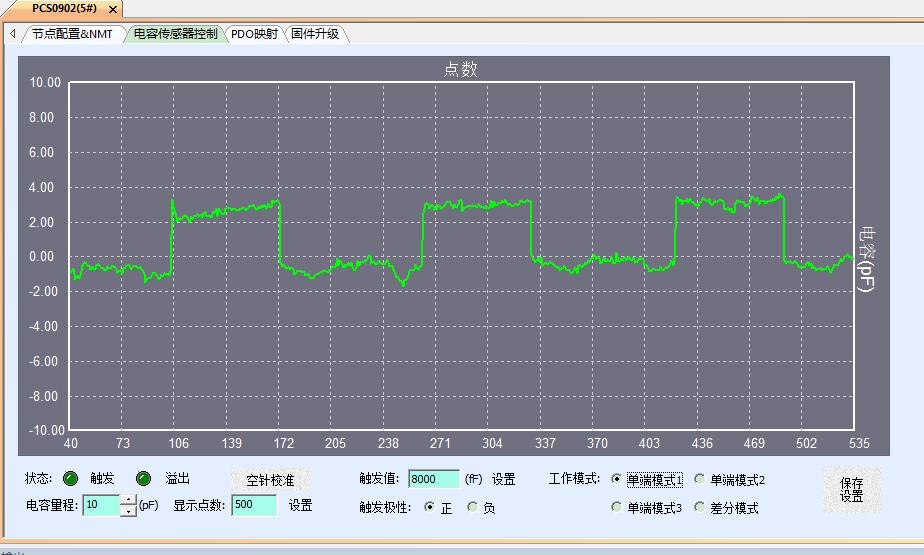Click the 溢出 status indicator light
This screenshot has width=924, height=555.
(x=144, y=479)
